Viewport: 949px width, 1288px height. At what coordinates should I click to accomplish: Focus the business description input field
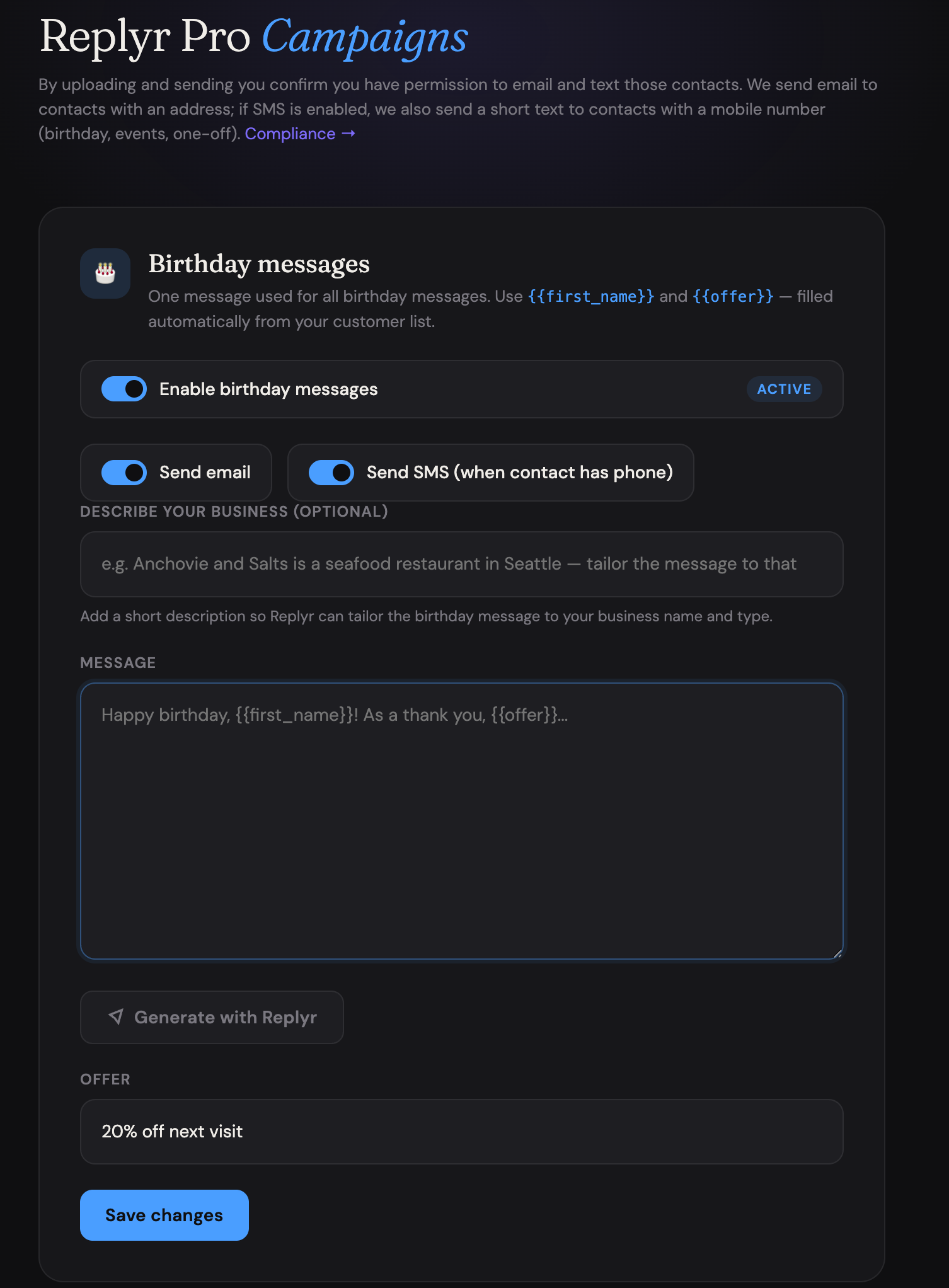click(x=461, y=564)
